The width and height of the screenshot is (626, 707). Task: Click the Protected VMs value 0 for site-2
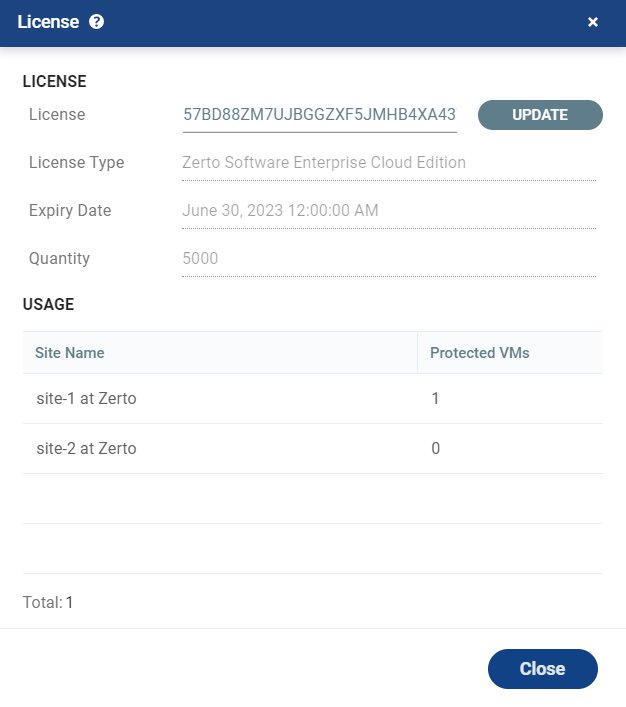pos(435,449)
